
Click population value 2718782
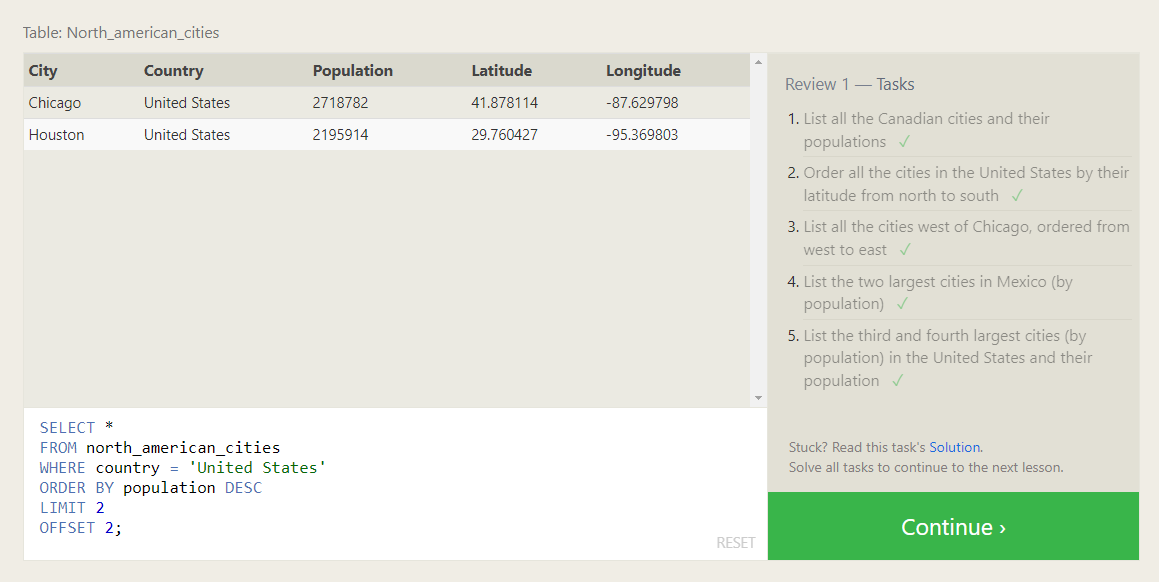click(340, 103)
